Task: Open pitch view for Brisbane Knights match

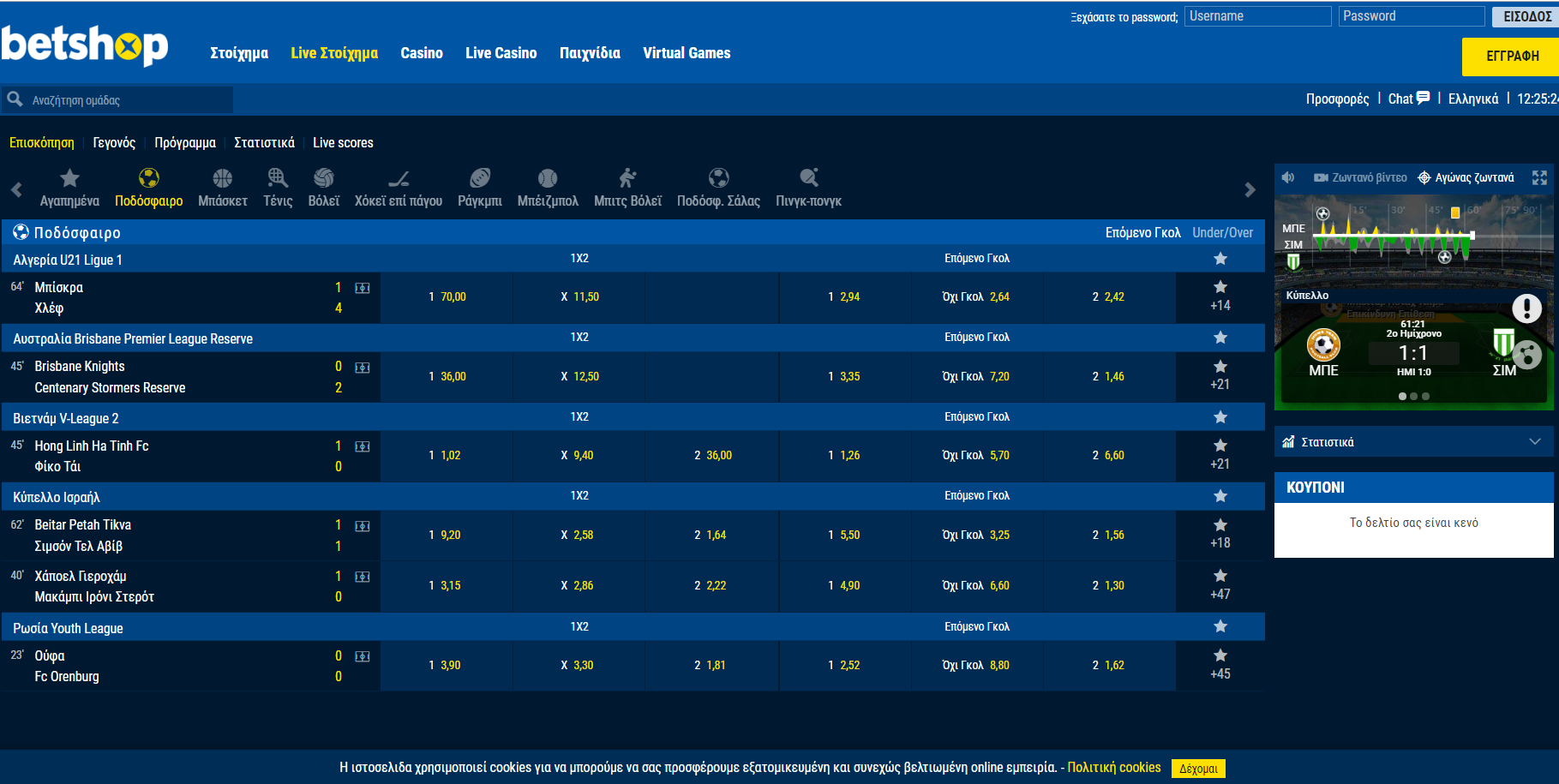Action: [x=363, y=368]
